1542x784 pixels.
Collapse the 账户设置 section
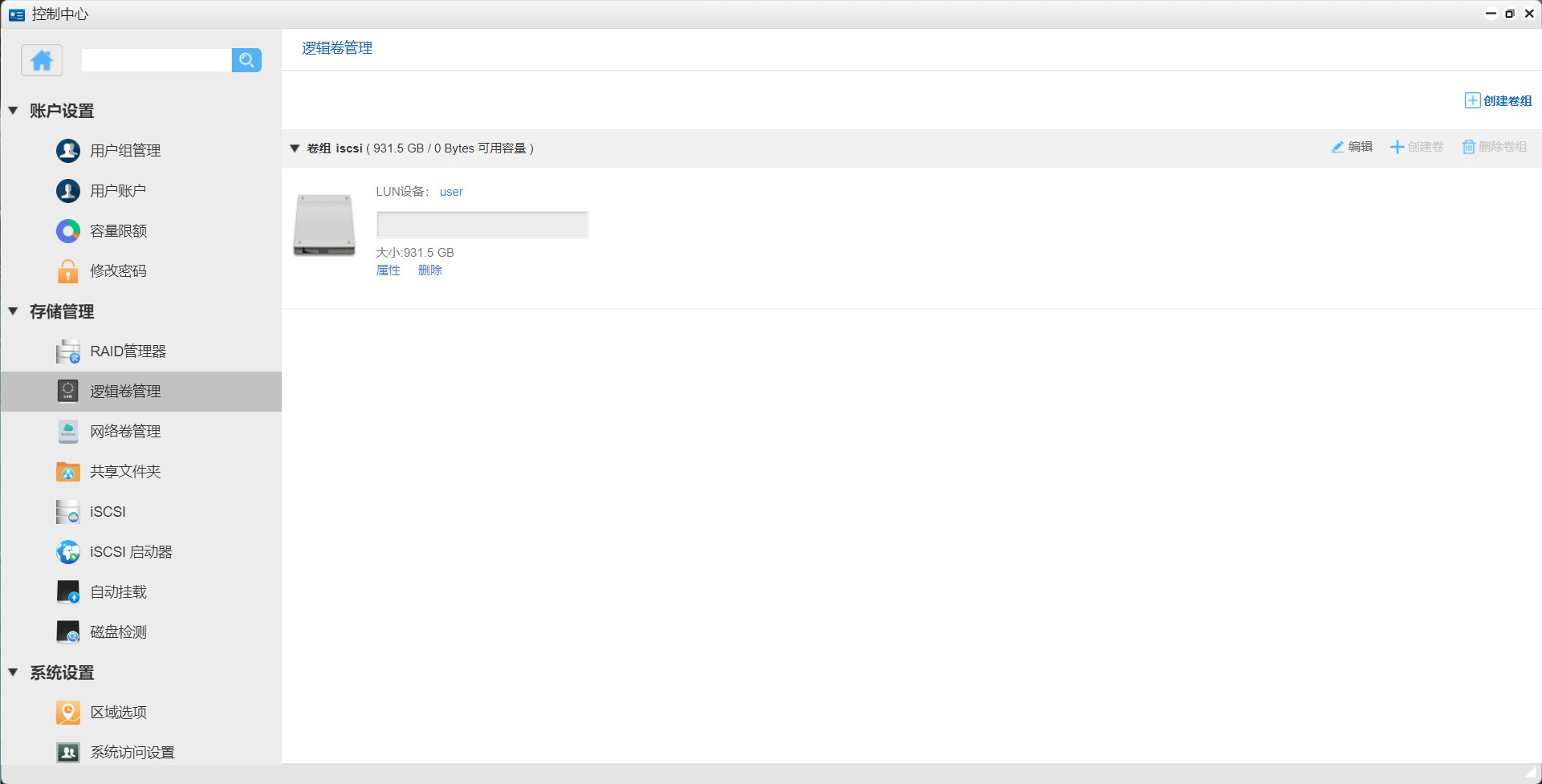[x=14, y=111]
